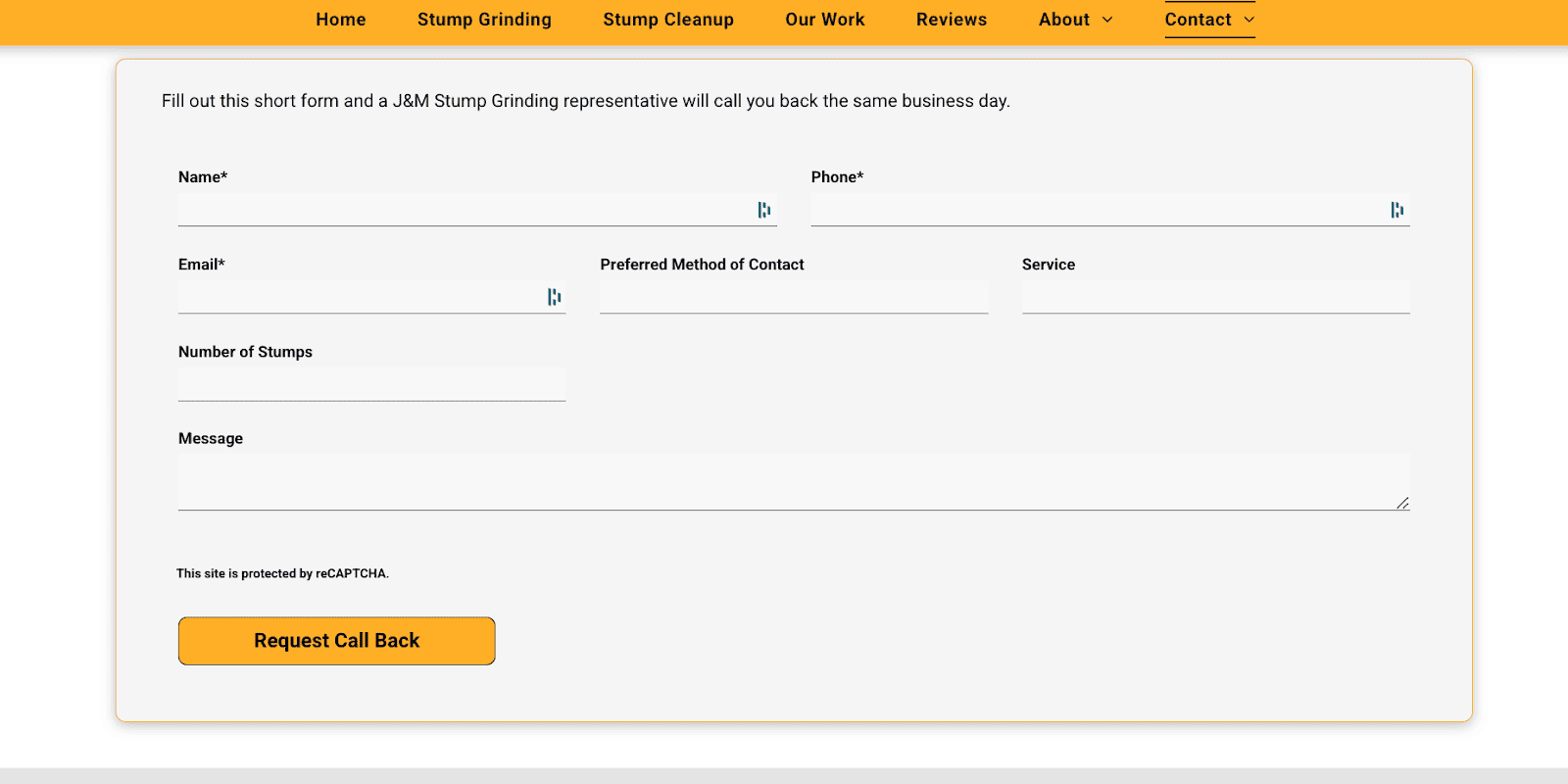This screenshot has width=1568, height=784.
Task: Click inside the Message text area
Action: point(784,481)
